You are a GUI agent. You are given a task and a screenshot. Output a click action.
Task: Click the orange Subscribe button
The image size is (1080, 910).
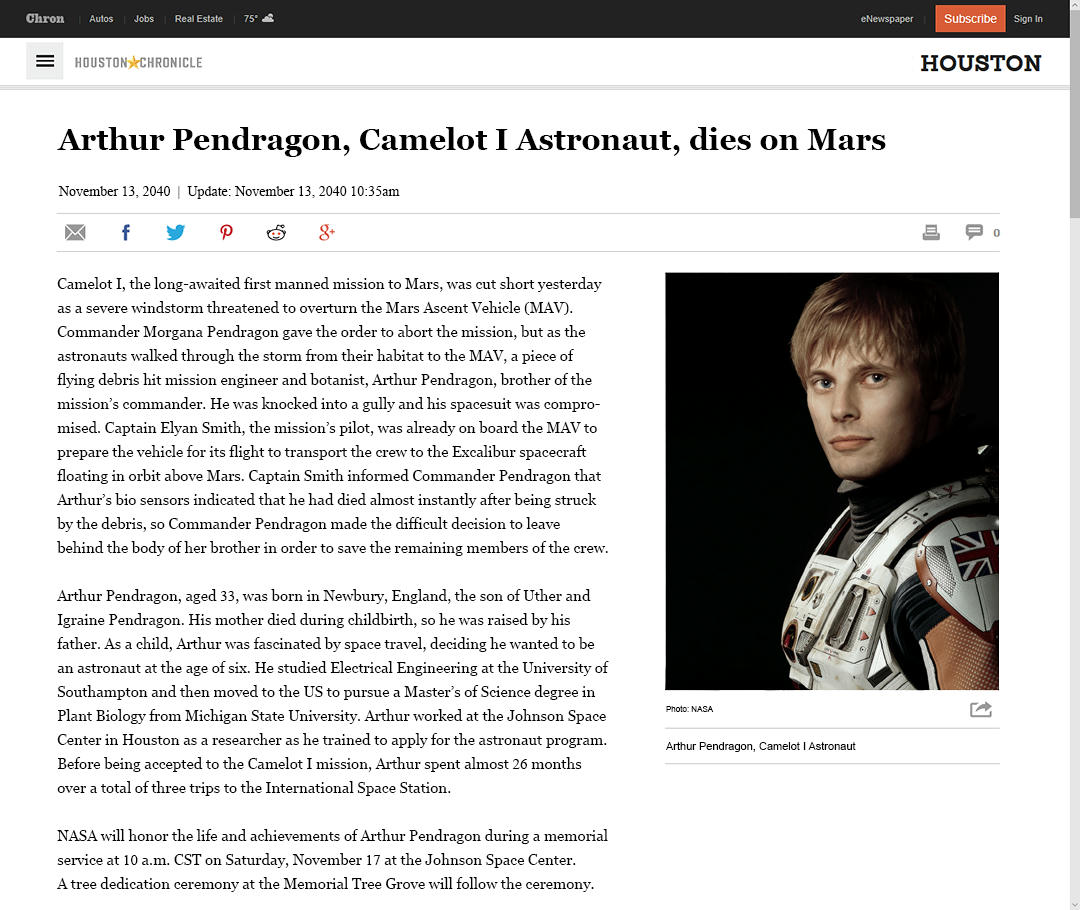[x=970, y=19]
